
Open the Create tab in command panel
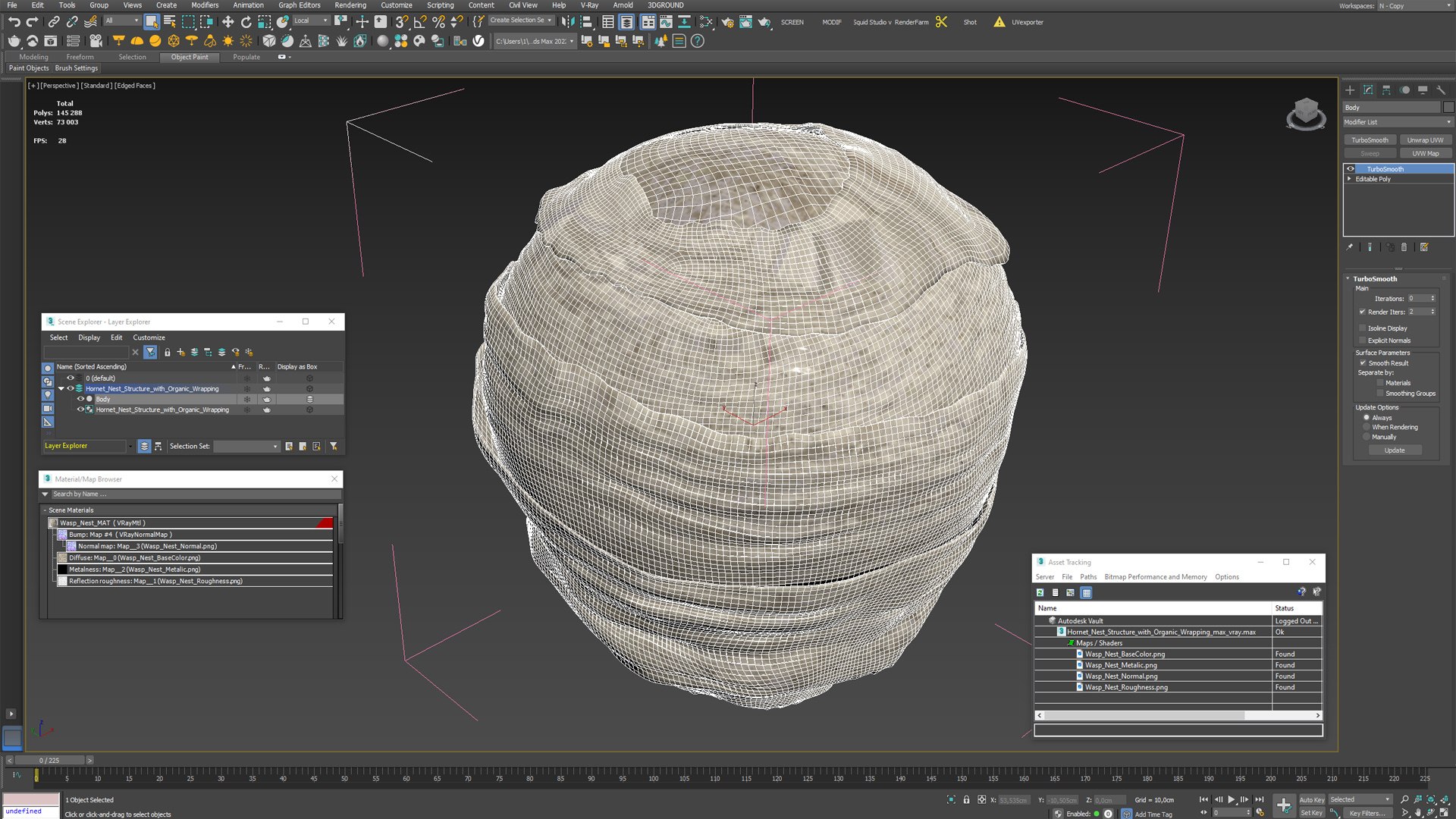(1350, 89)
